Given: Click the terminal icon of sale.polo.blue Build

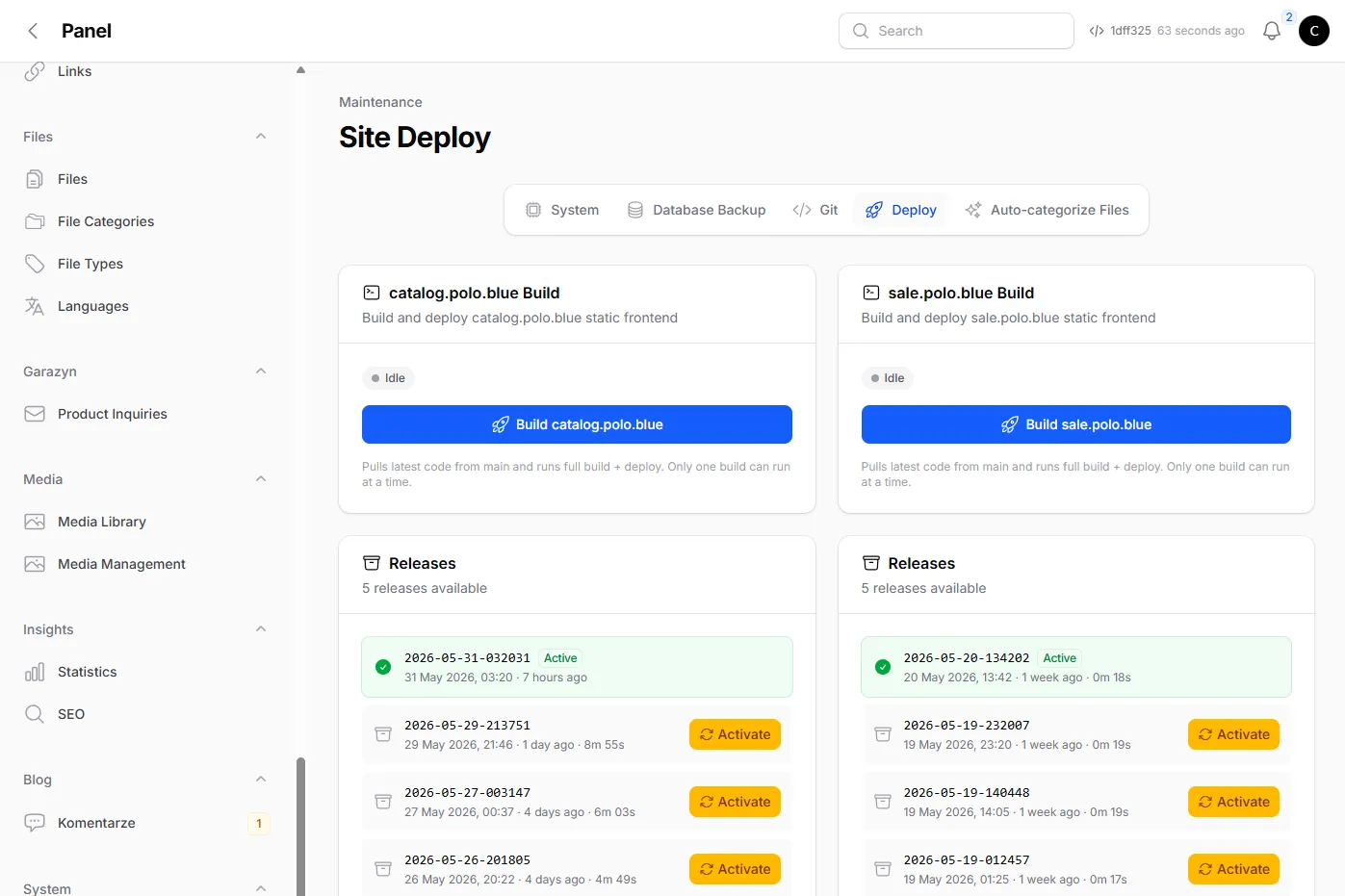Looking at the screenshot, I should click(870, 293).
